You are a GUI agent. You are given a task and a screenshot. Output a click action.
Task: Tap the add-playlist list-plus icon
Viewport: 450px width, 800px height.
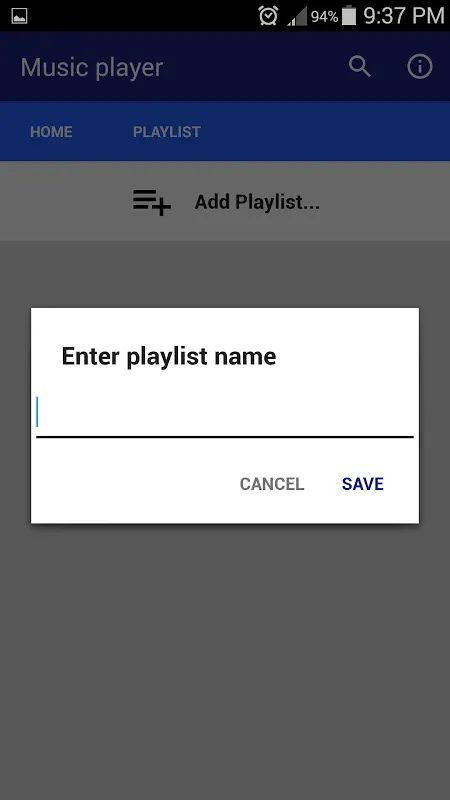coord(152,202)
